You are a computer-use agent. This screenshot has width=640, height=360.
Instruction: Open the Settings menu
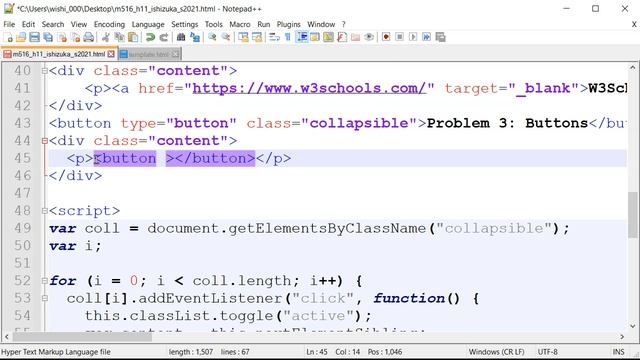(x=184, y=24)
